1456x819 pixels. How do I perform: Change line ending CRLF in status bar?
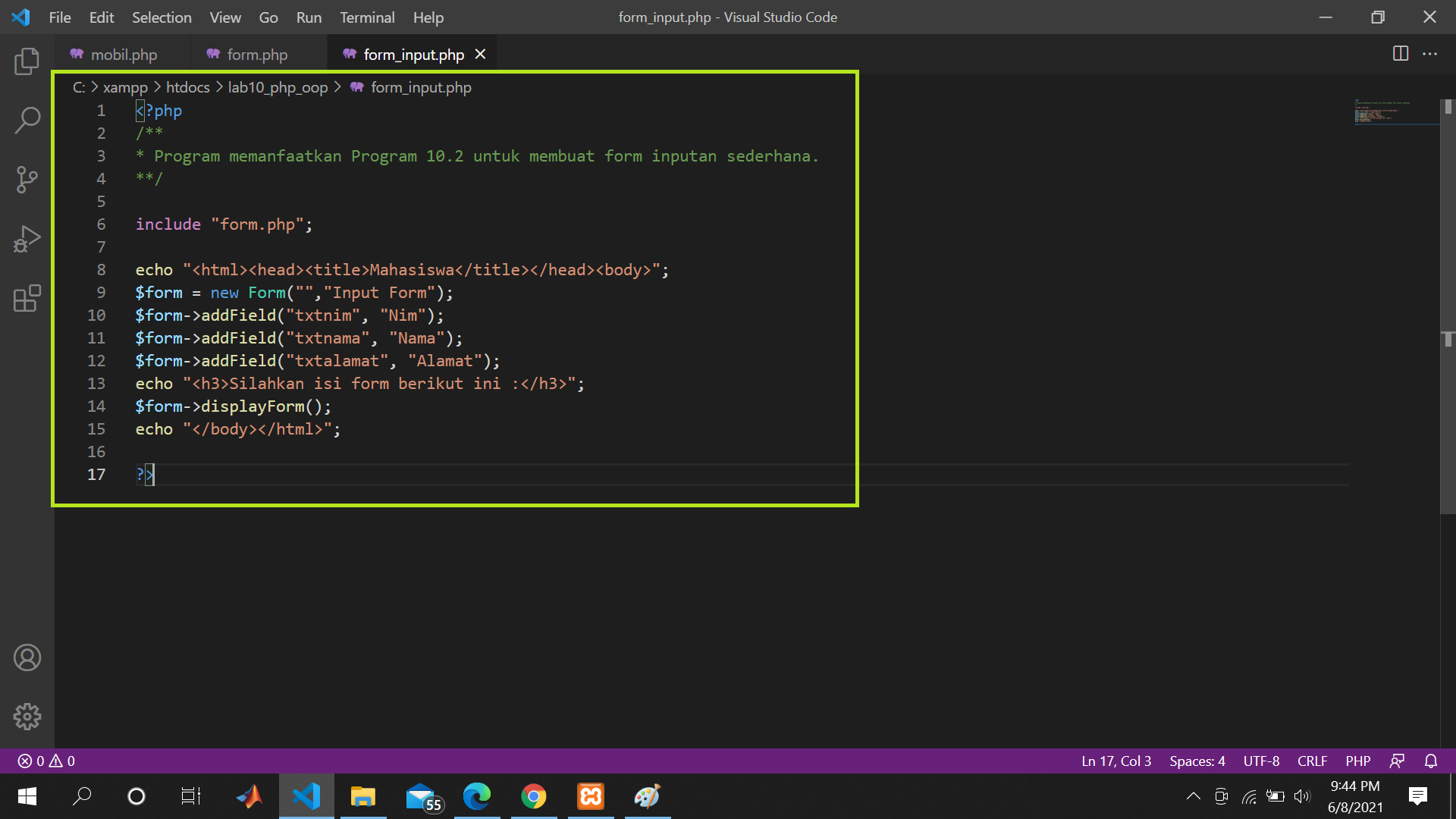tap(1312, 761)
